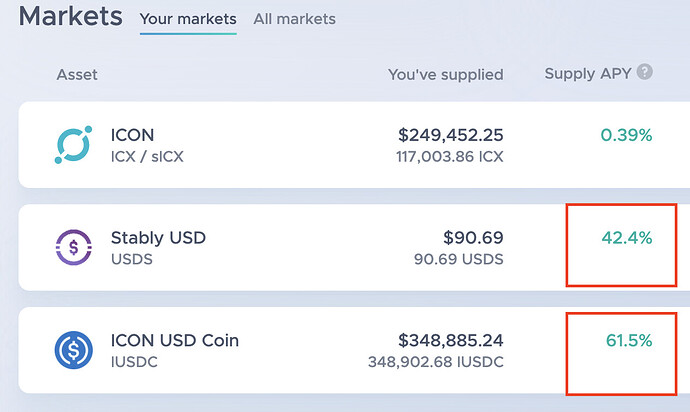690x412 pixels.
Task: Click the Stably USD purple coin icon
Action: (73, 247)
